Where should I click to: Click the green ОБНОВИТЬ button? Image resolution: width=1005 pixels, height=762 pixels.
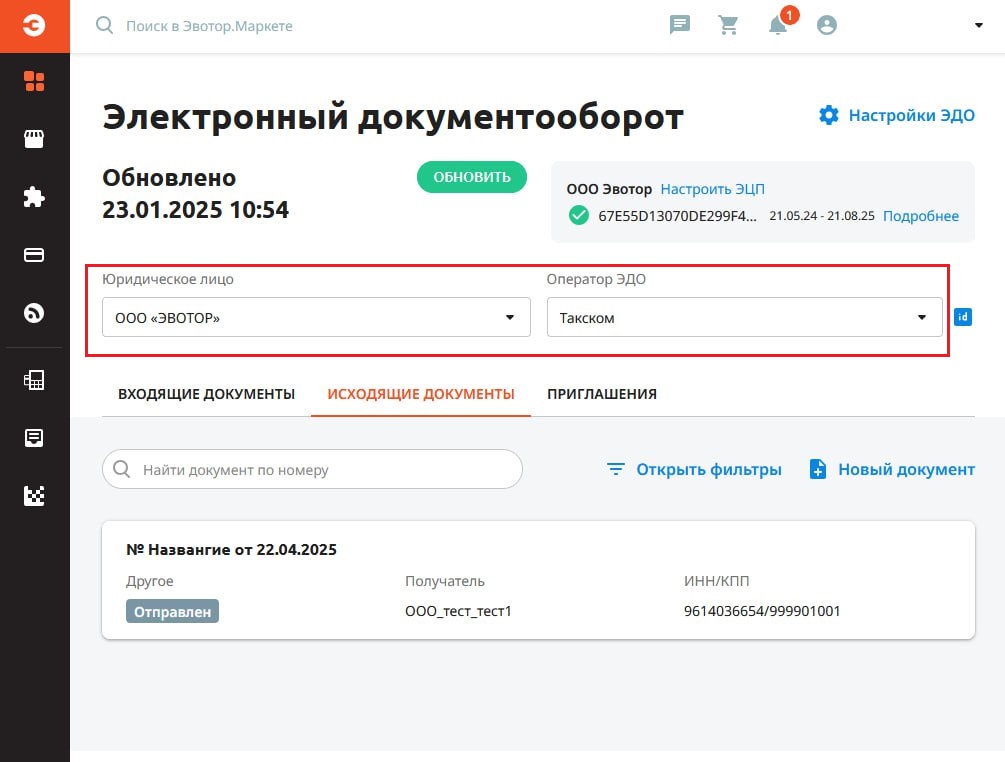pyautogui.click(x=472, y=177)
